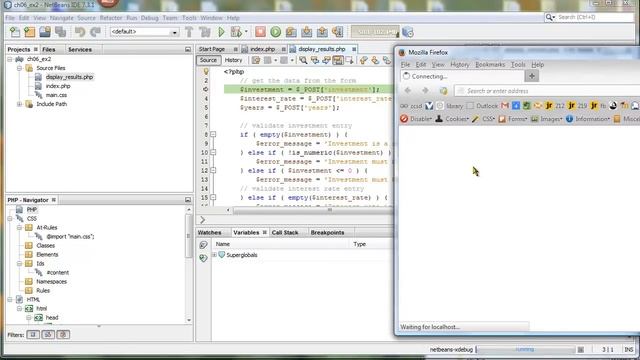640x360 pixels.
Task: Click the Build Project hammer icon
Action: pyautogui.click(x=189, y=32)
